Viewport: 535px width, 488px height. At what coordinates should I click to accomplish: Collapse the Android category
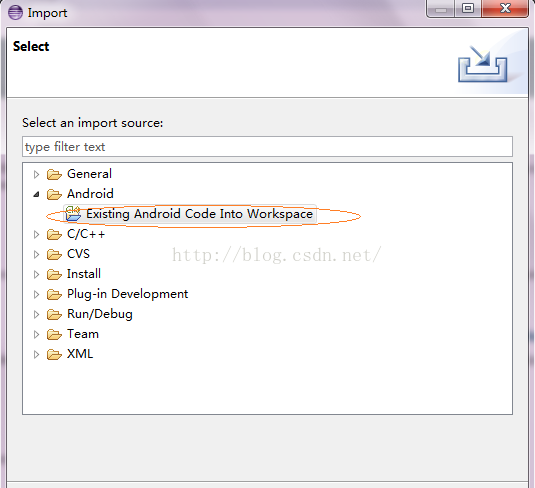click(36, 195)
